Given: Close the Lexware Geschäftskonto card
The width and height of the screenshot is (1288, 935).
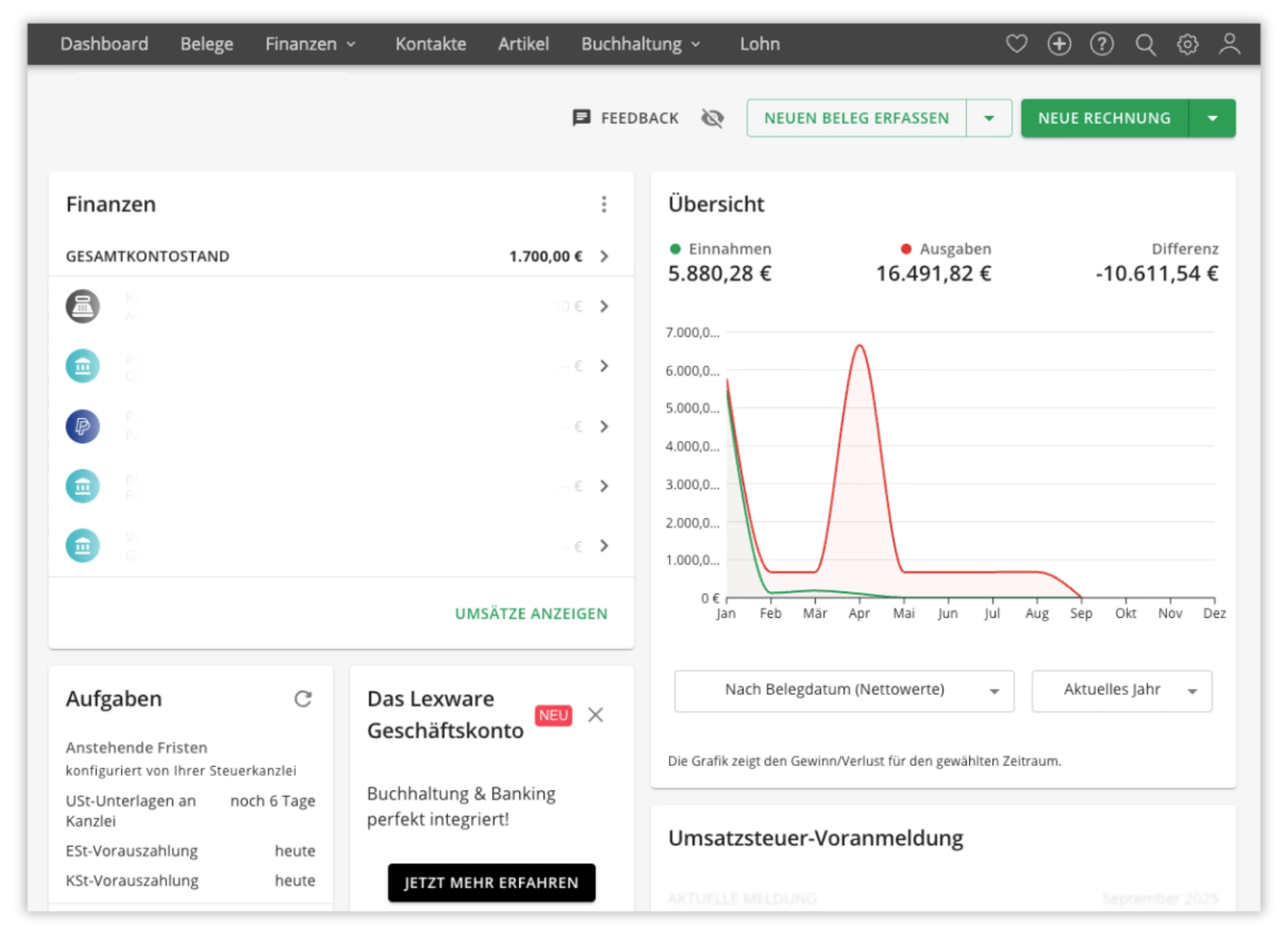Looking at the screenshot, I should pyautogui.click(x=596, y=715).
